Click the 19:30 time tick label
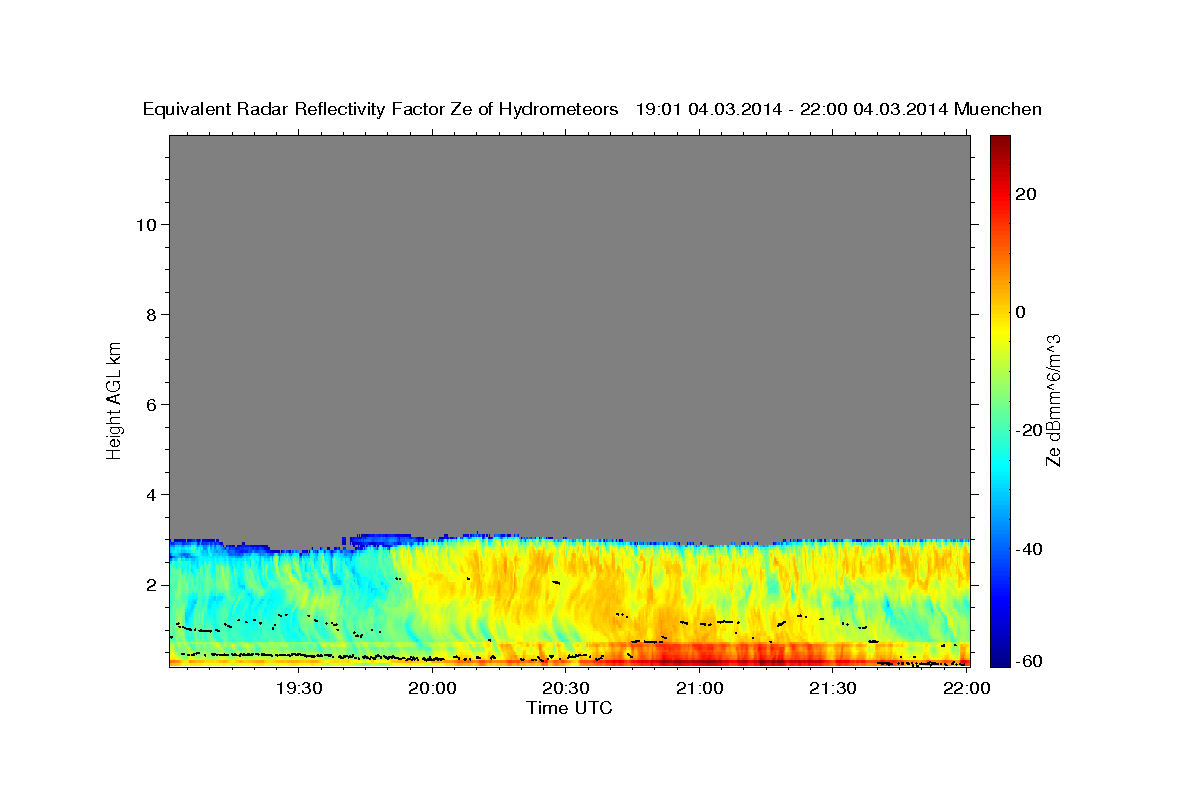 click(x=299, y=688)
